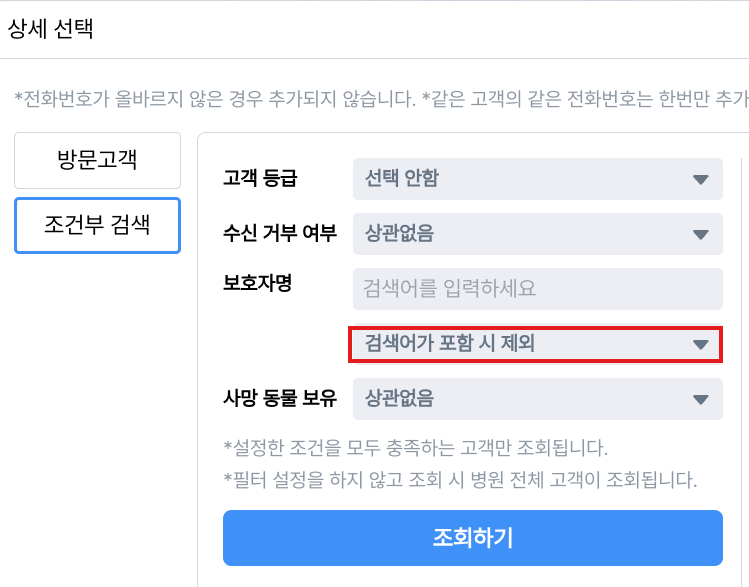
Task: Click the arrow icon on 사망 동물 보유 dropdown
Action: [x=700, y=400]
